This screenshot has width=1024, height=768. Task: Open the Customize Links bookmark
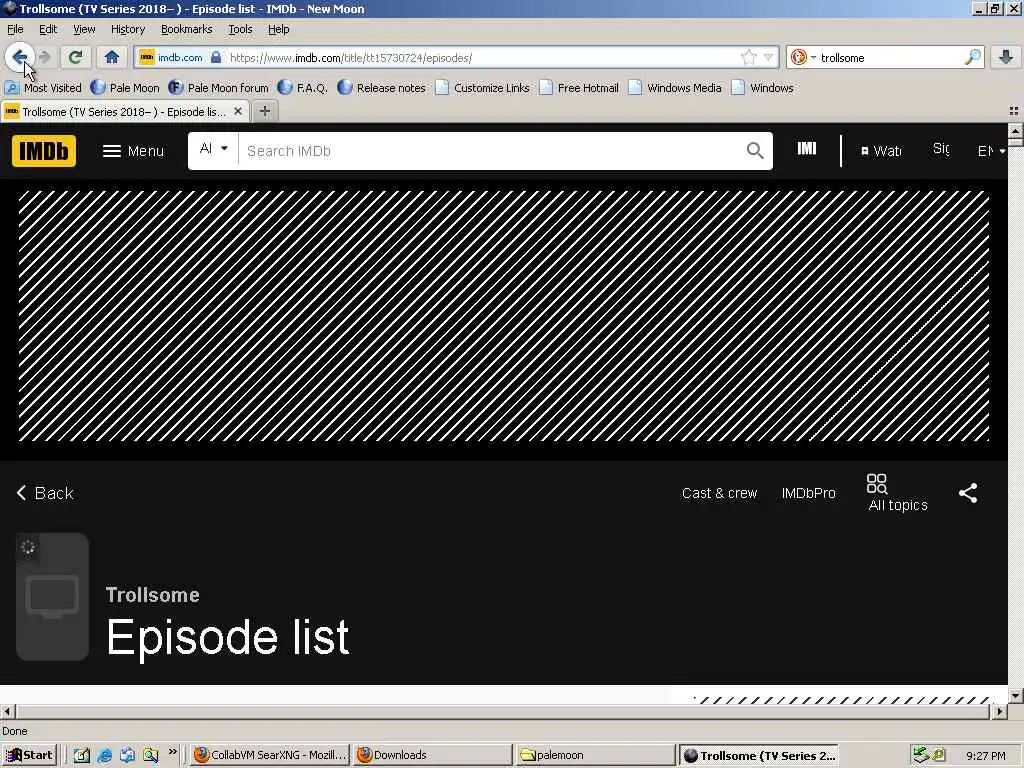pyautogui.click(x=483, y=88)
